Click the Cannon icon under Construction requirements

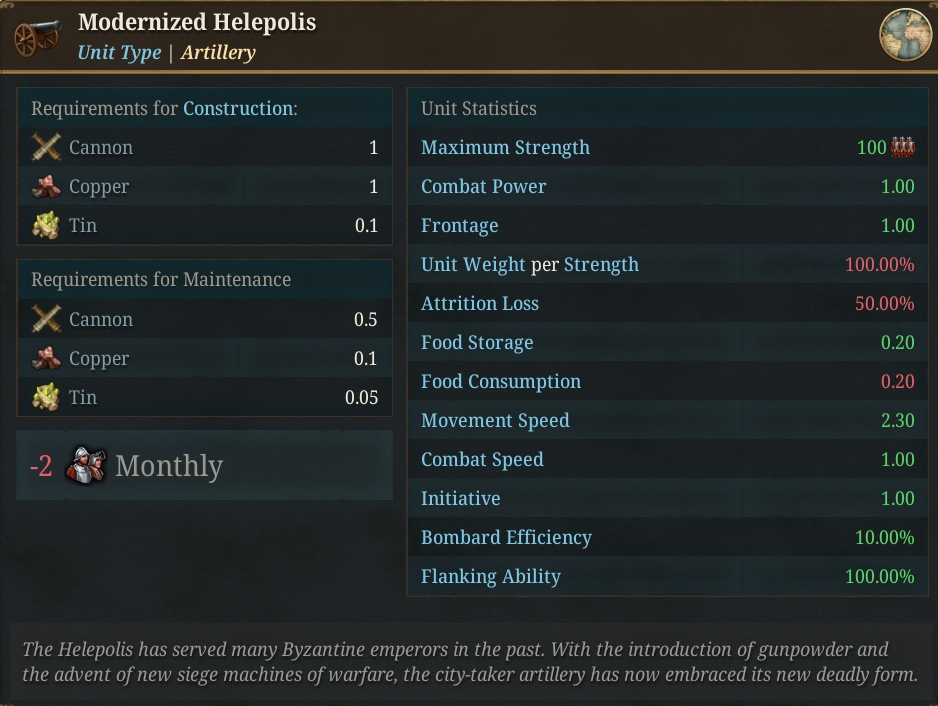(x=46, y=147)
